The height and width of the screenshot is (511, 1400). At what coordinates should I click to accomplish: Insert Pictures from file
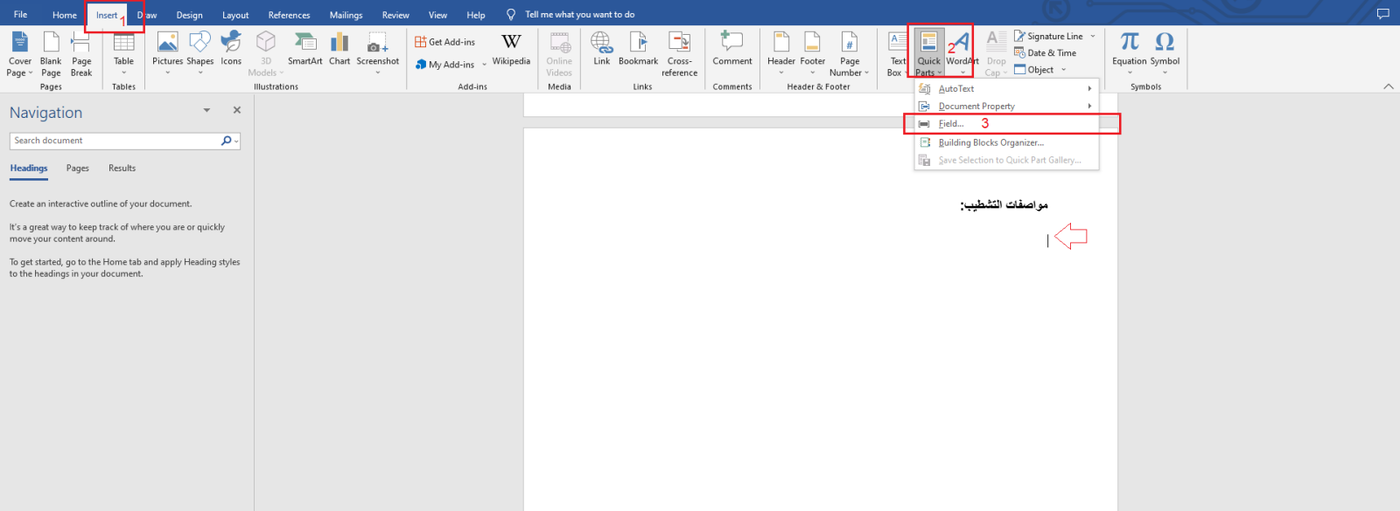coord(167,54)
